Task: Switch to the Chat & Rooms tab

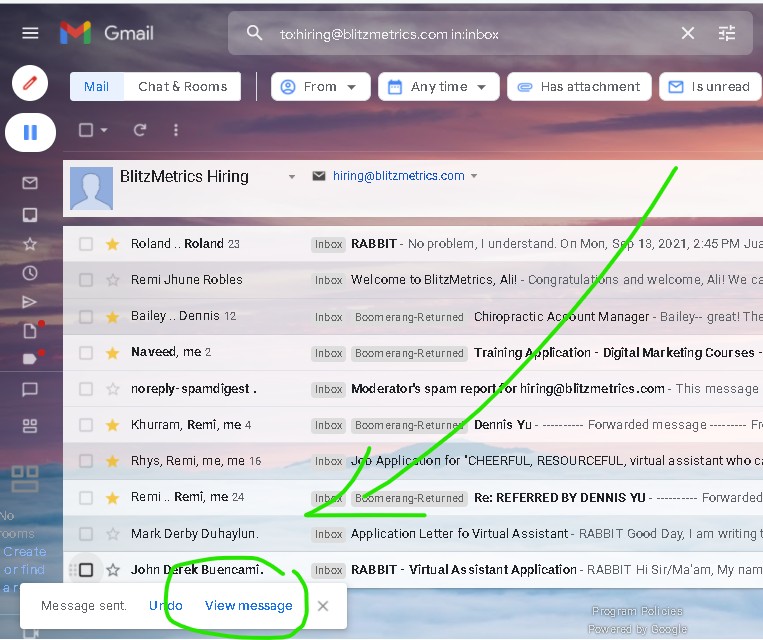Action: [x=182, y=87]
